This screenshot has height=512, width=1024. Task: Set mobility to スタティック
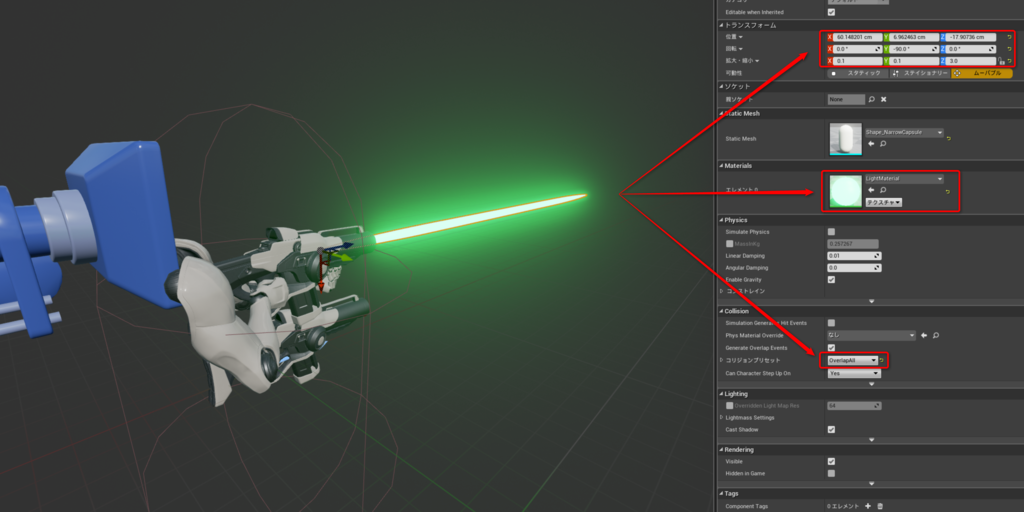coord(858,74)
